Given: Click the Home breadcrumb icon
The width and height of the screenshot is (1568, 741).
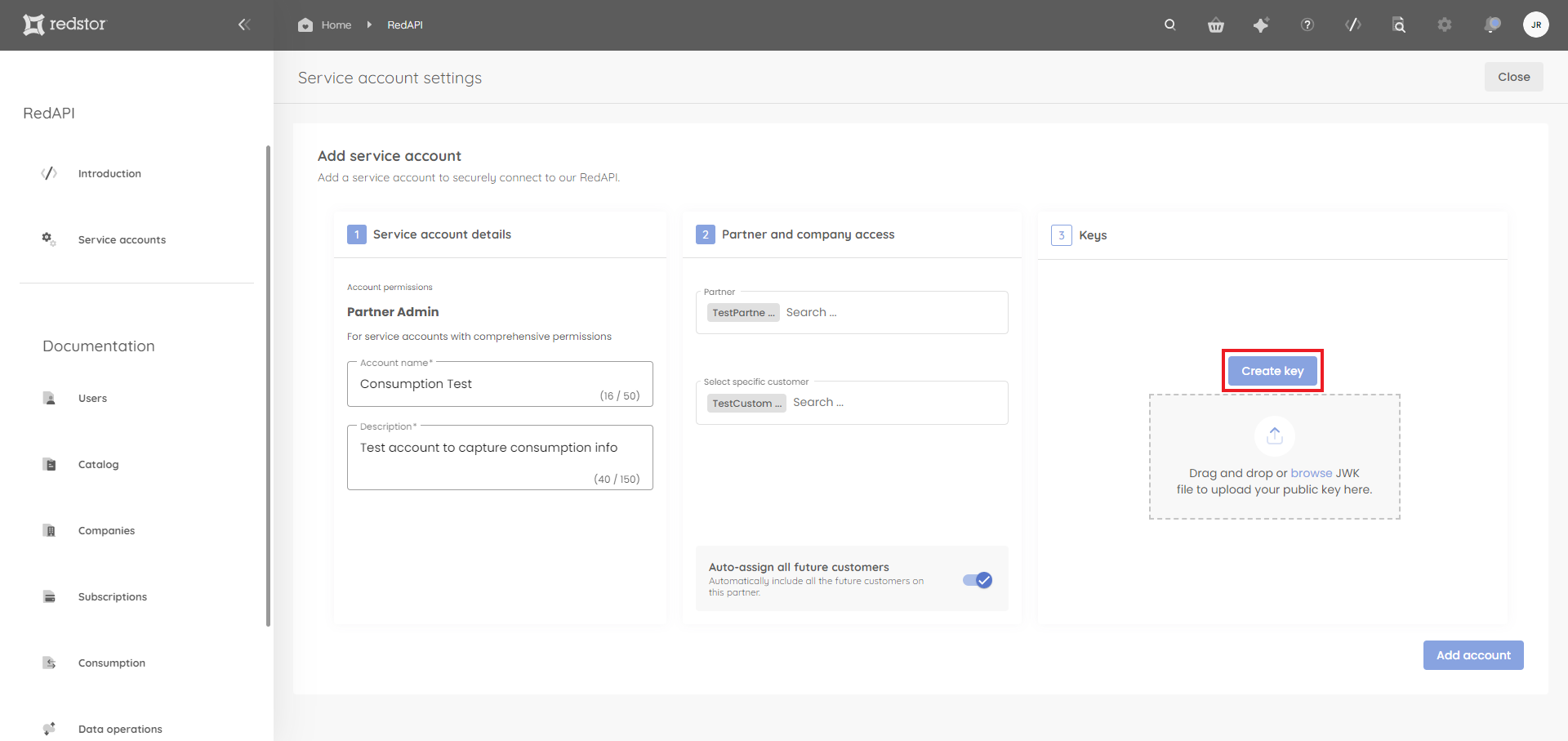Looking at the screenshot, I should 305,25.
